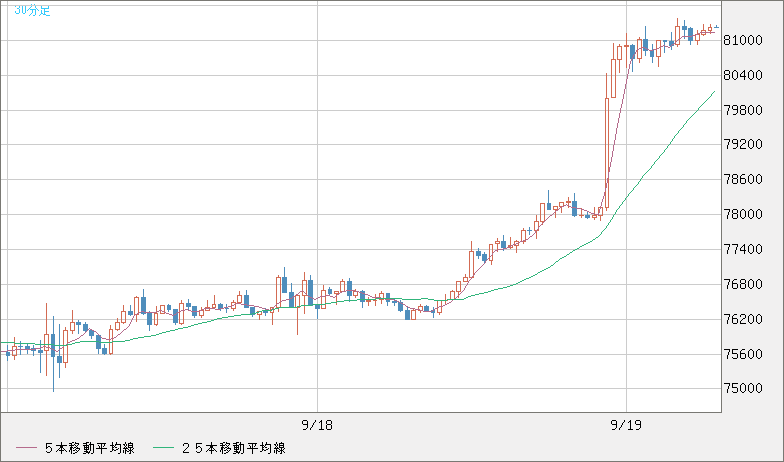
Task: Click the 76800 price axis label
Action: click(x=743, y=284)
